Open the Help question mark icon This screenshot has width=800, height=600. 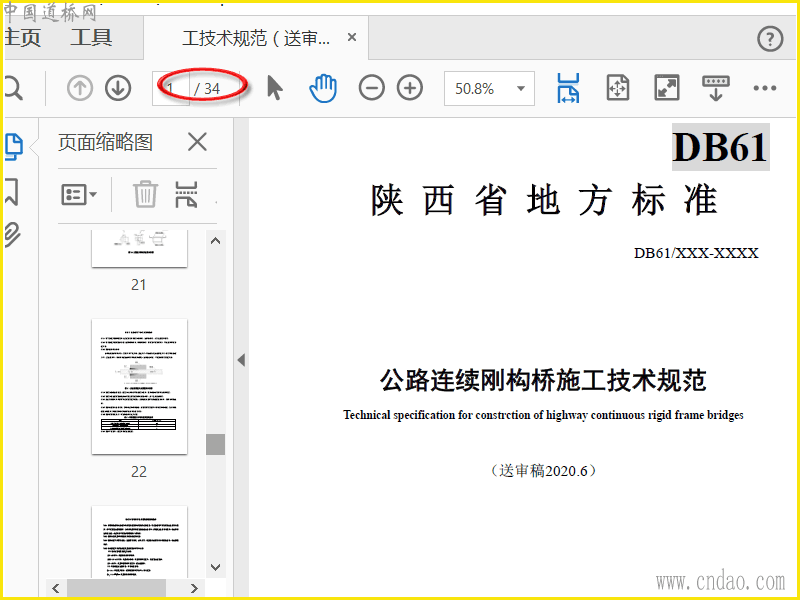pyautogui.click(x=770, y=39)
